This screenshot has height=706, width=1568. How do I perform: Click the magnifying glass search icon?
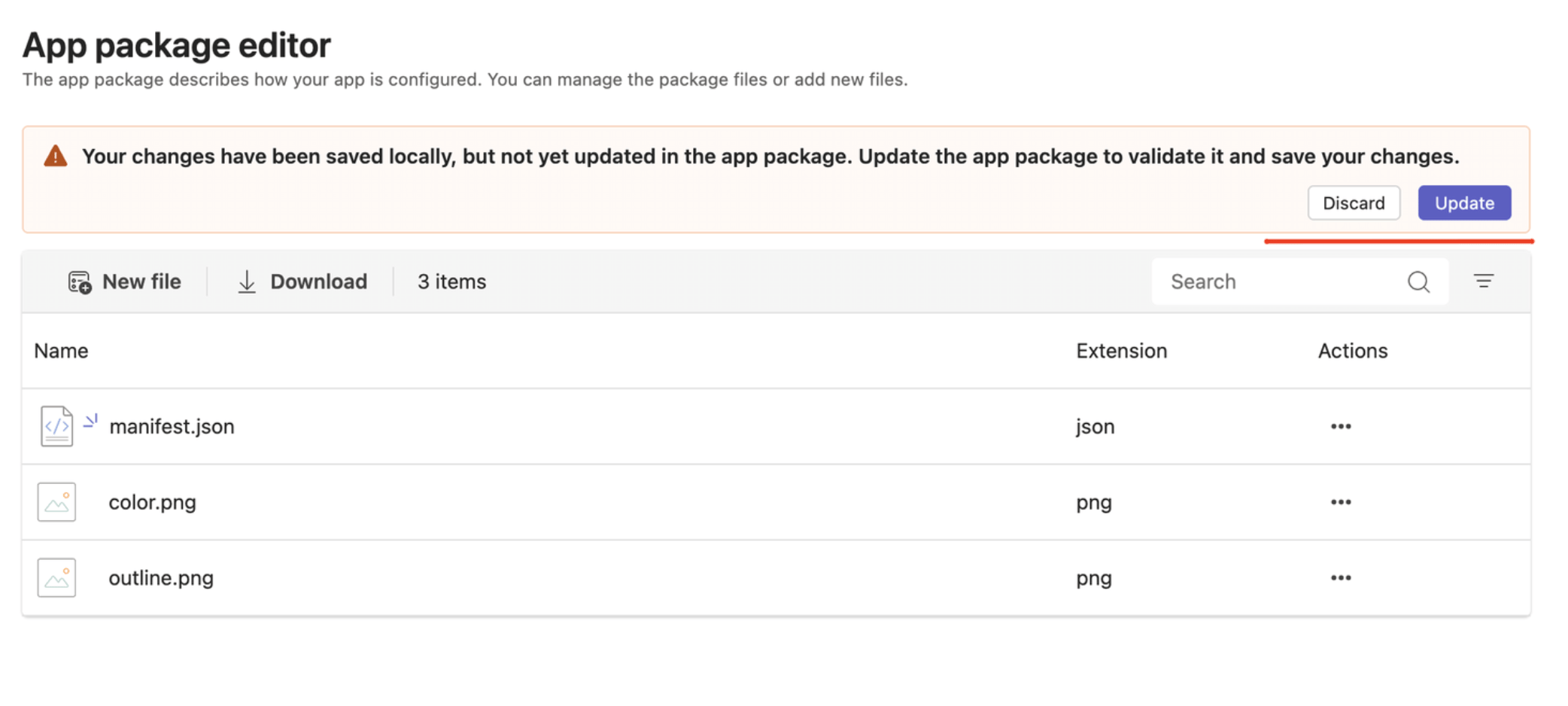1418,281
